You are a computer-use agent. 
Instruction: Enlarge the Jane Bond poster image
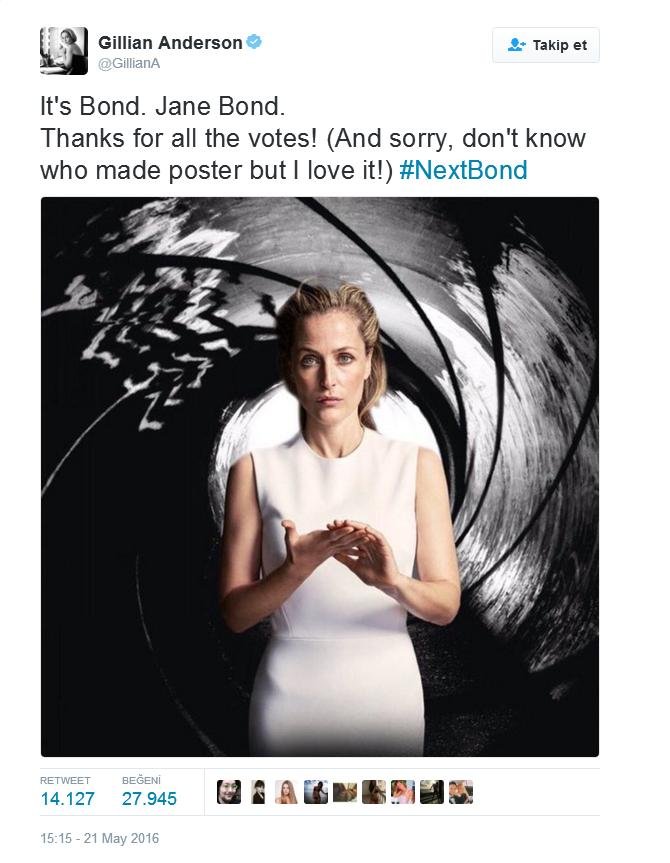320,477
